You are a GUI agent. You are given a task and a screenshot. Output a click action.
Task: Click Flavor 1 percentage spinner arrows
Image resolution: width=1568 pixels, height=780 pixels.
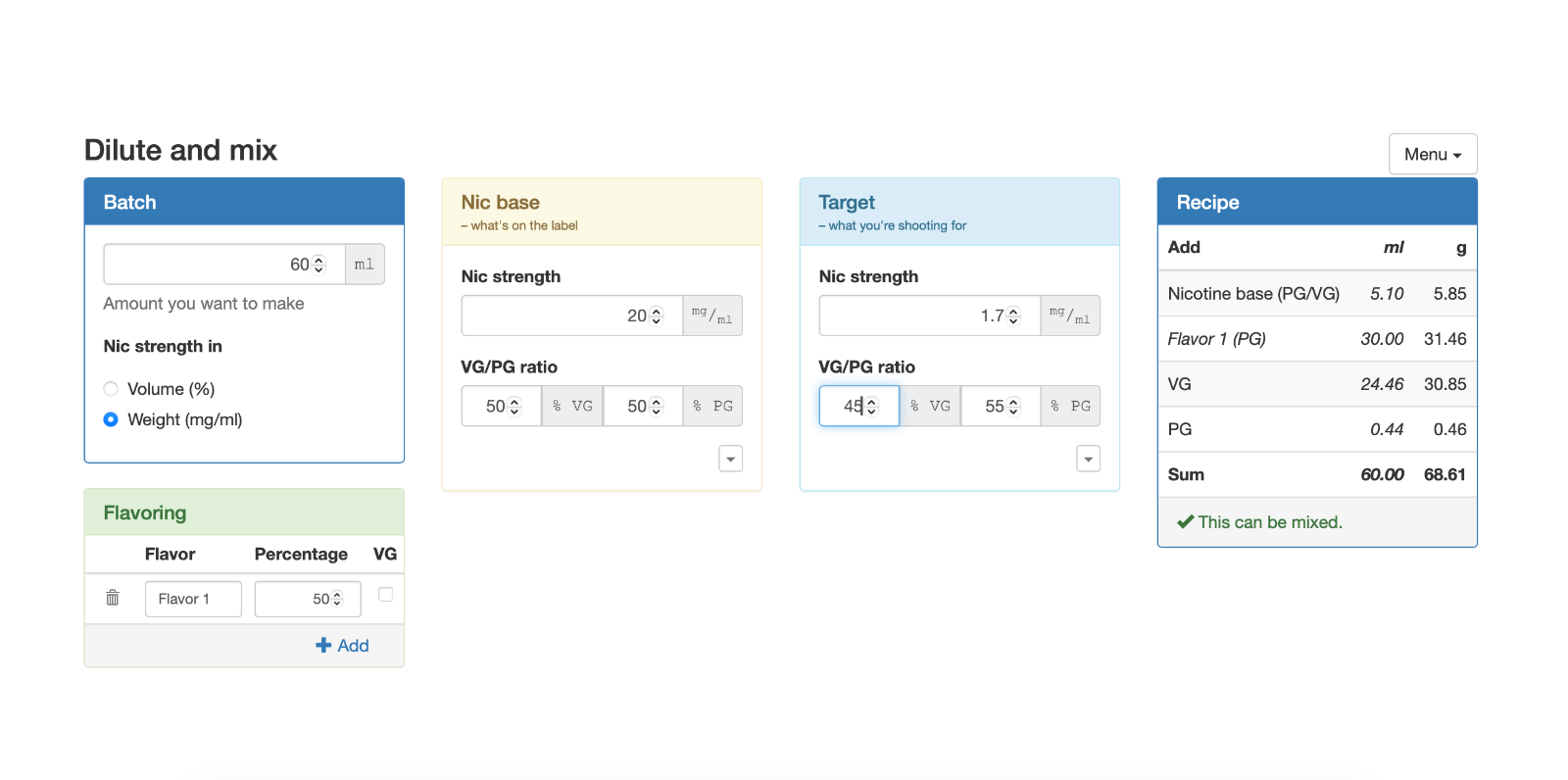point(337,599)
